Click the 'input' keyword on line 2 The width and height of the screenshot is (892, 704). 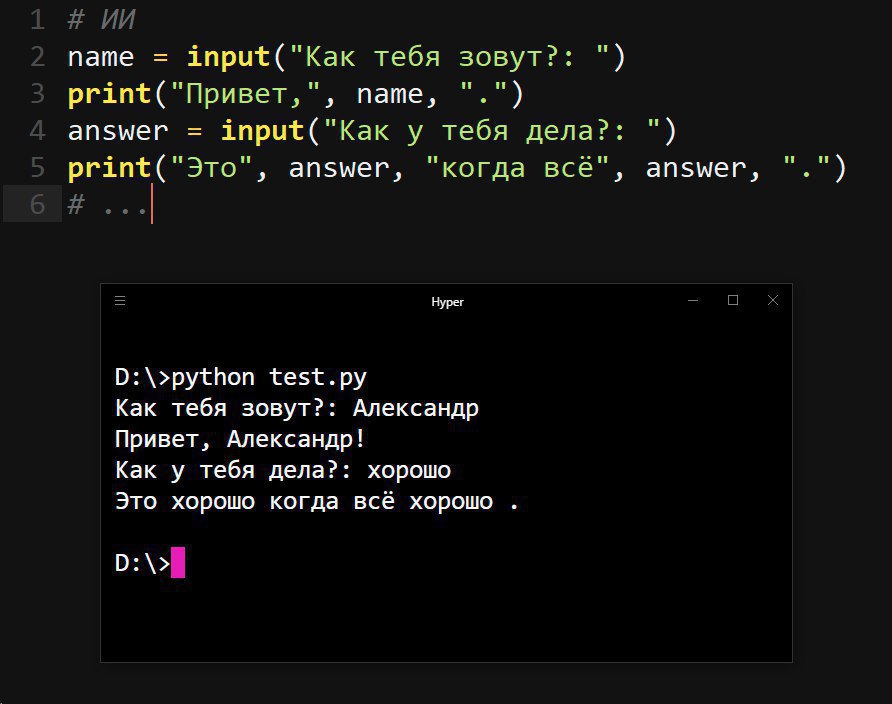pos(228,57)
